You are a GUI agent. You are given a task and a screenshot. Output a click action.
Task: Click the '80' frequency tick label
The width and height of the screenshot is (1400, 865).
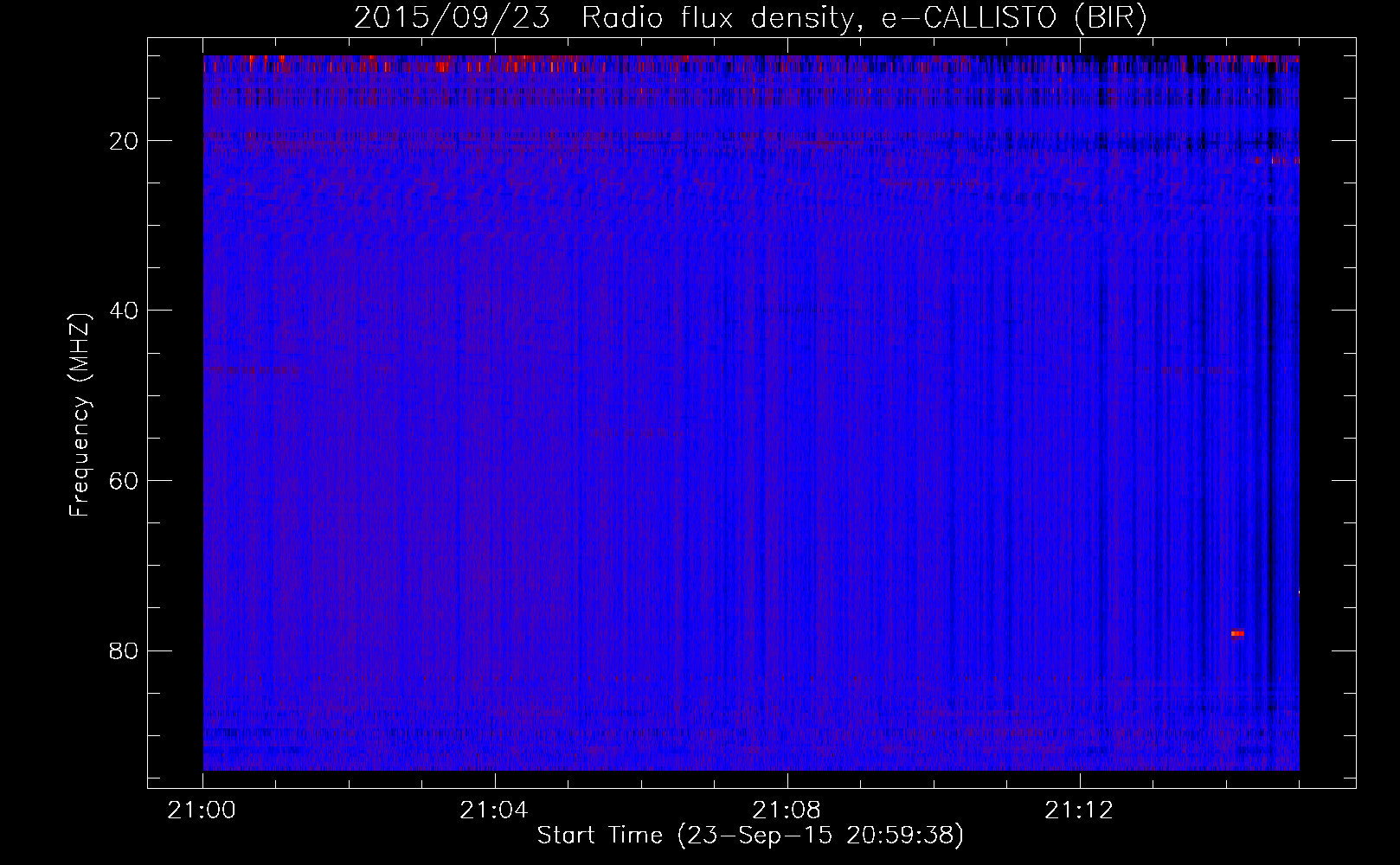[125, 650]
